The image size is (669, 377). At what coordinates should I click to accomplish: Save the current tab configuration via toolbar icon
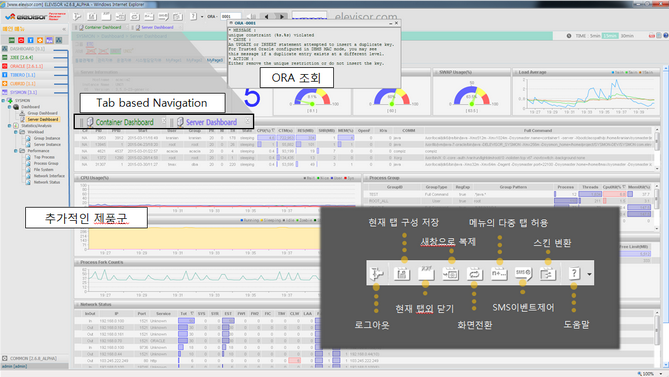(x=92, y=17)
